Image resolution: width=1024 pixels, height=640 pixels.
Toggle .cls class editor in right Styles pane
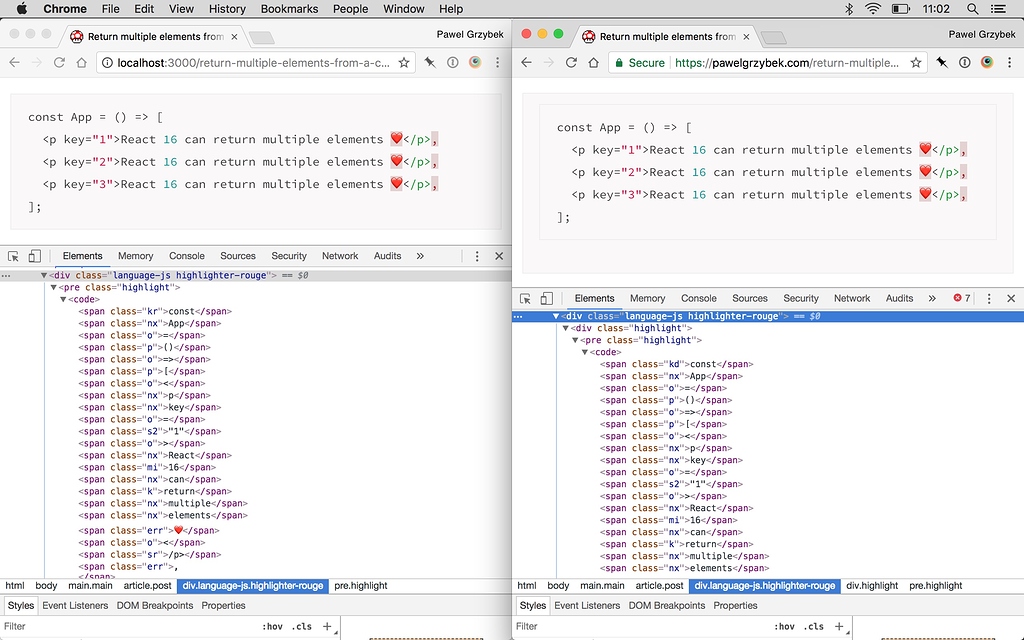(x=813, y=626)
